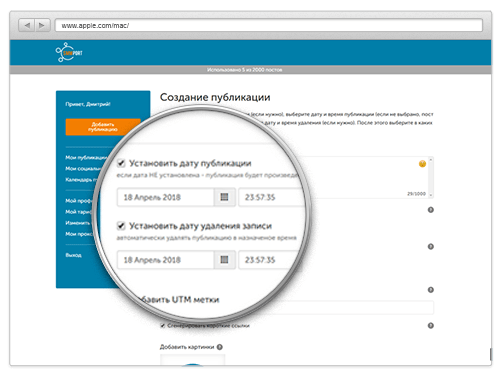Click the help icon just above the UTM input
500x374 pixels.
coord(431,290)
